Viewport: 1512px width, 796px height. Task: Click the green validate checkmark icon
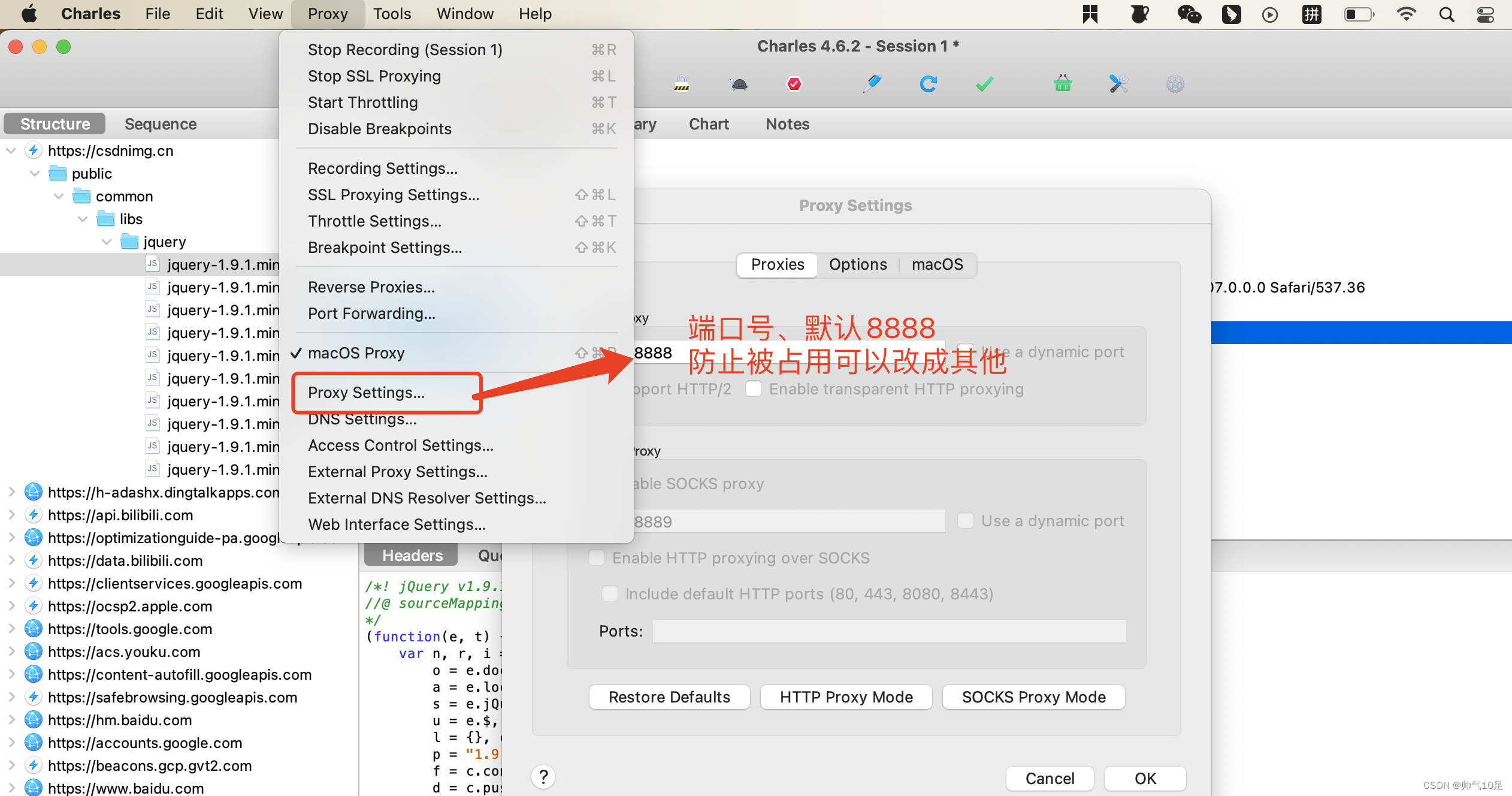pos(984,83)
